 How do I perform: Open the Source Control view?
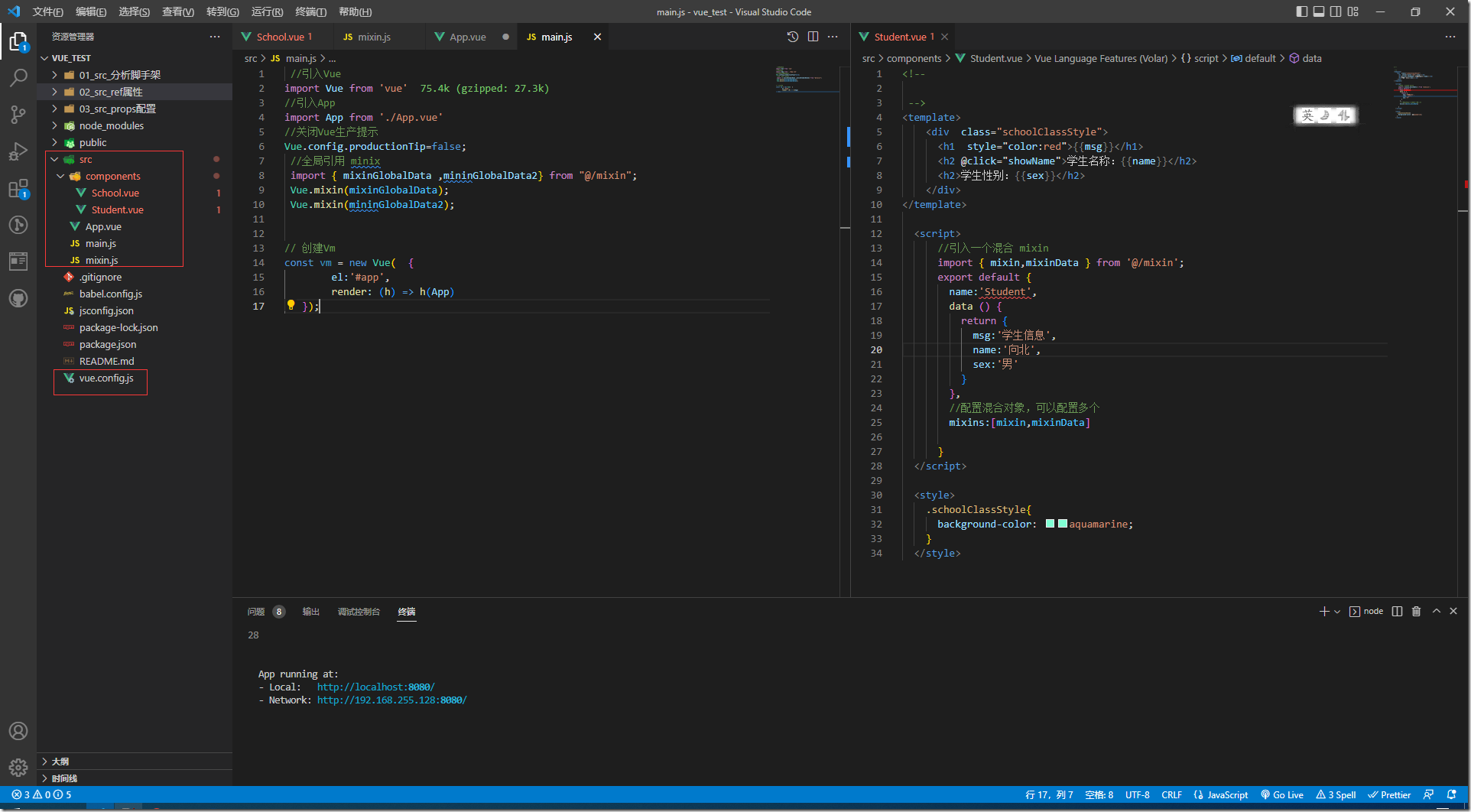pos(18,115)
